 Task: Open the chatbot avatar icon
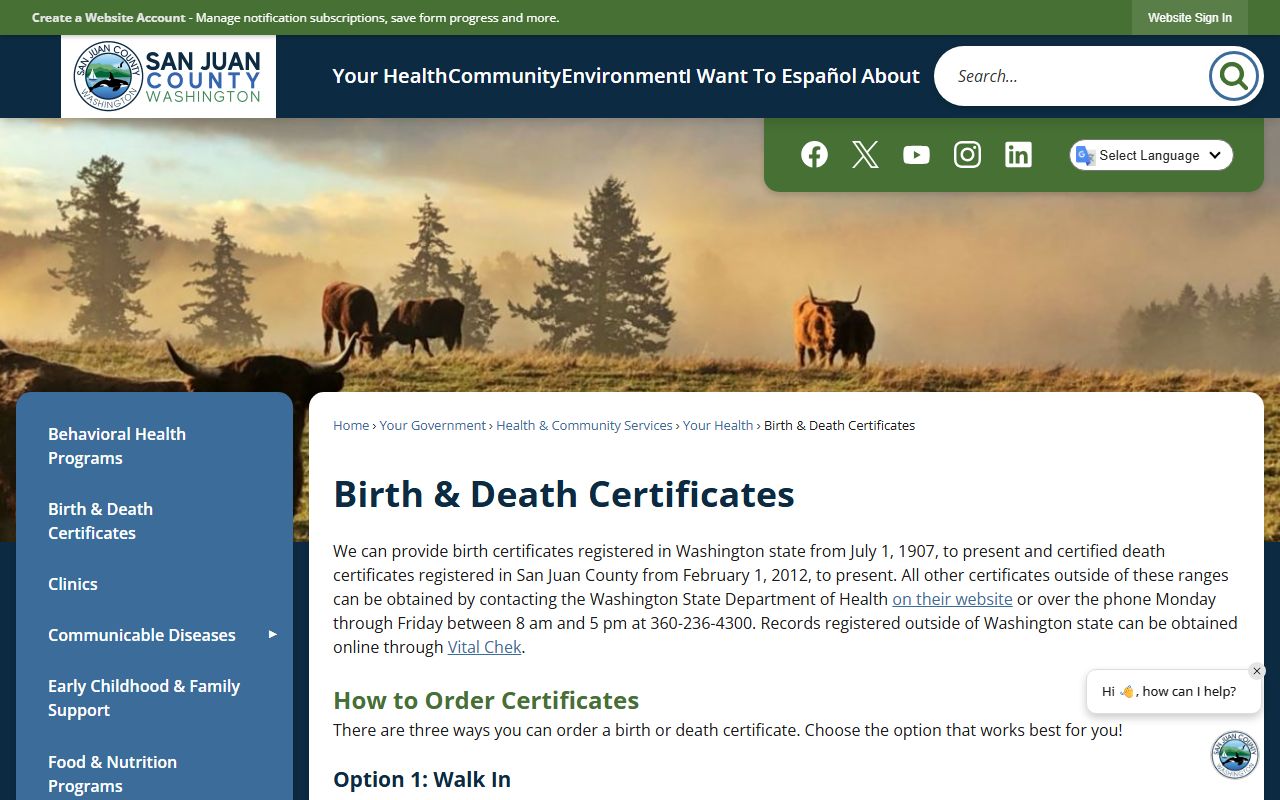[1235, 754]
